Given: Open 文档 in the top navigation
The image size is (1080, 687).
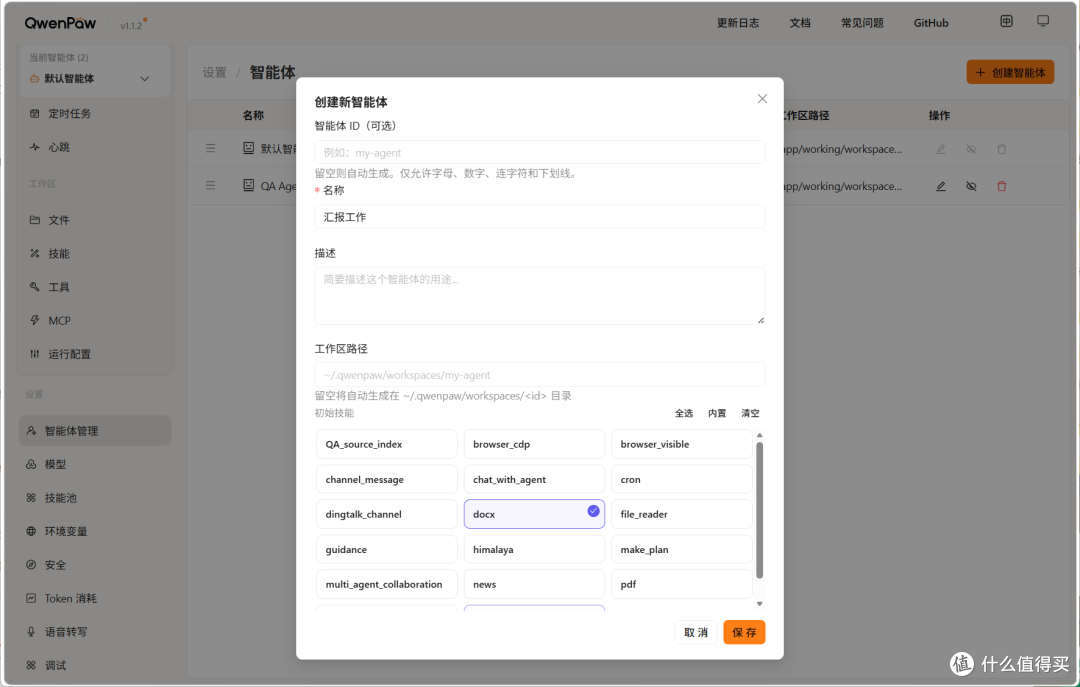Looking at the screenshot, I should 800,23.
